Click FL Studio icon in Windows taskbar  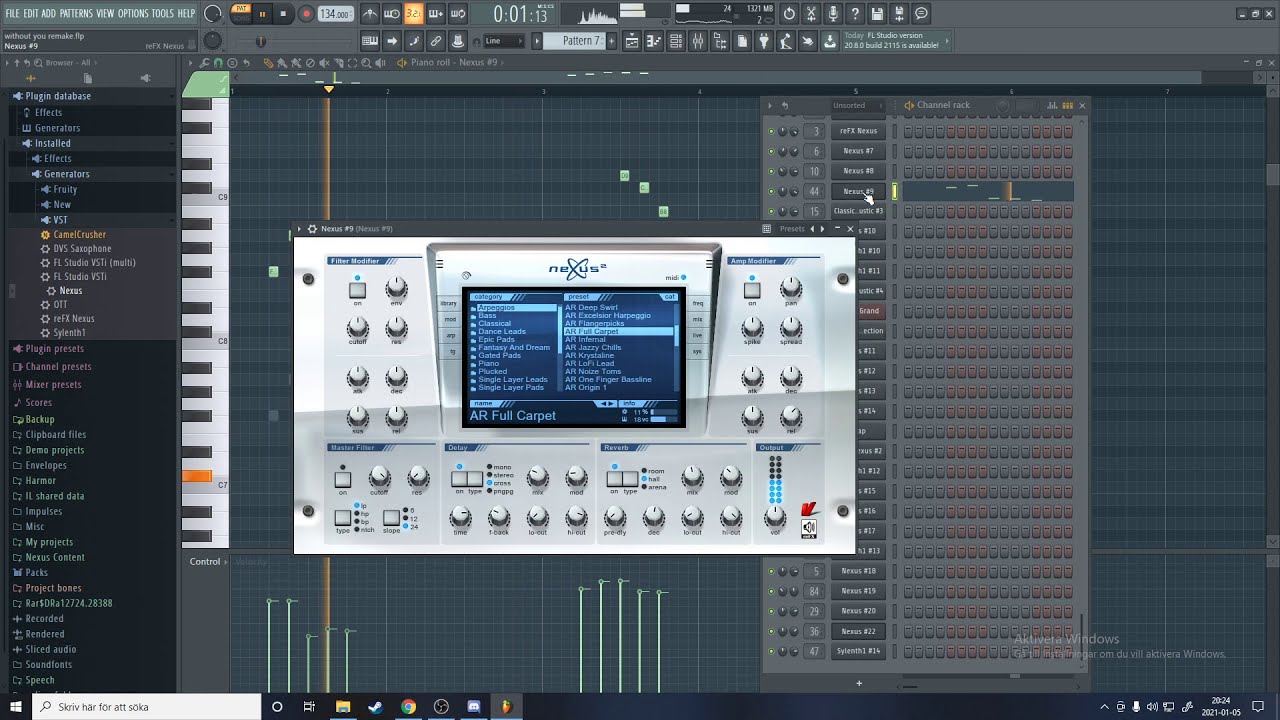pos(506,707)
